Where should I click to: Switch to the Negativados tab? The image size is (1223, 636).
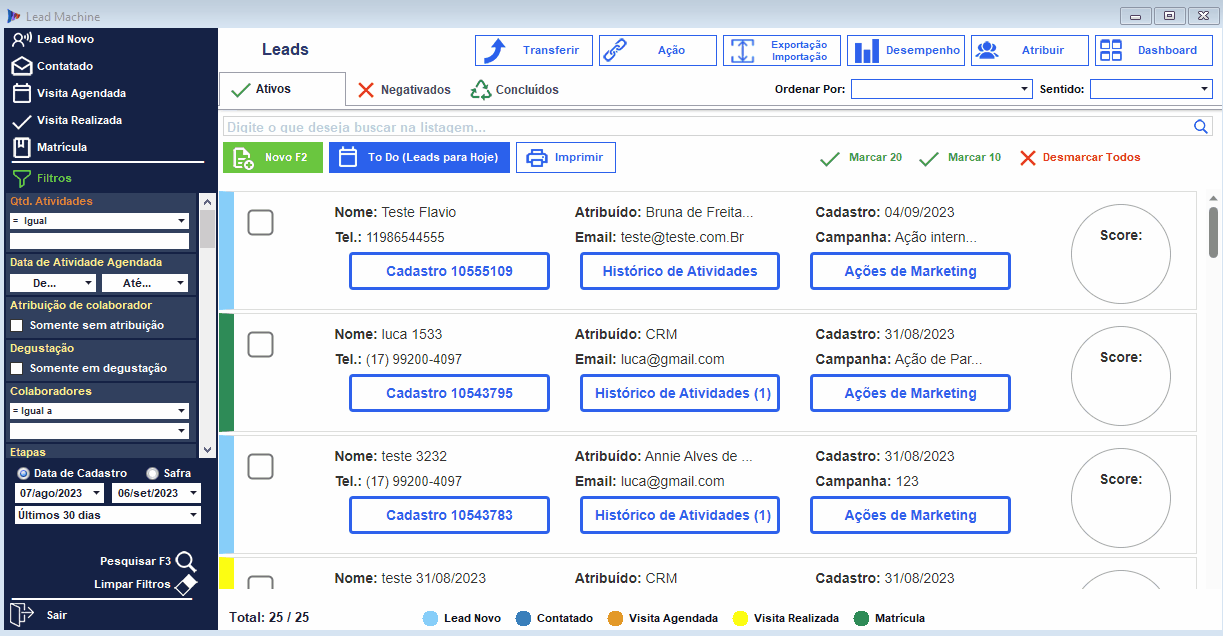[404, 90]
